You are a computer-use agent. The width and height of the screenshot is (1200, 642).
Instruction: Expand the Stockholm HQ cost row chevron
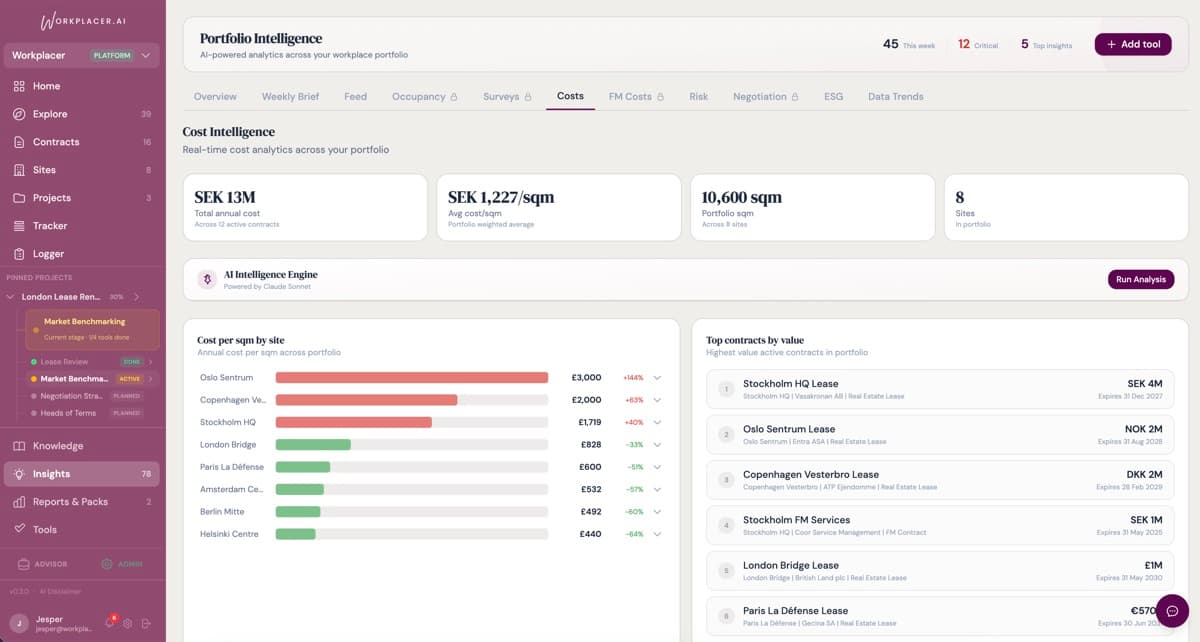coord(657,422)
